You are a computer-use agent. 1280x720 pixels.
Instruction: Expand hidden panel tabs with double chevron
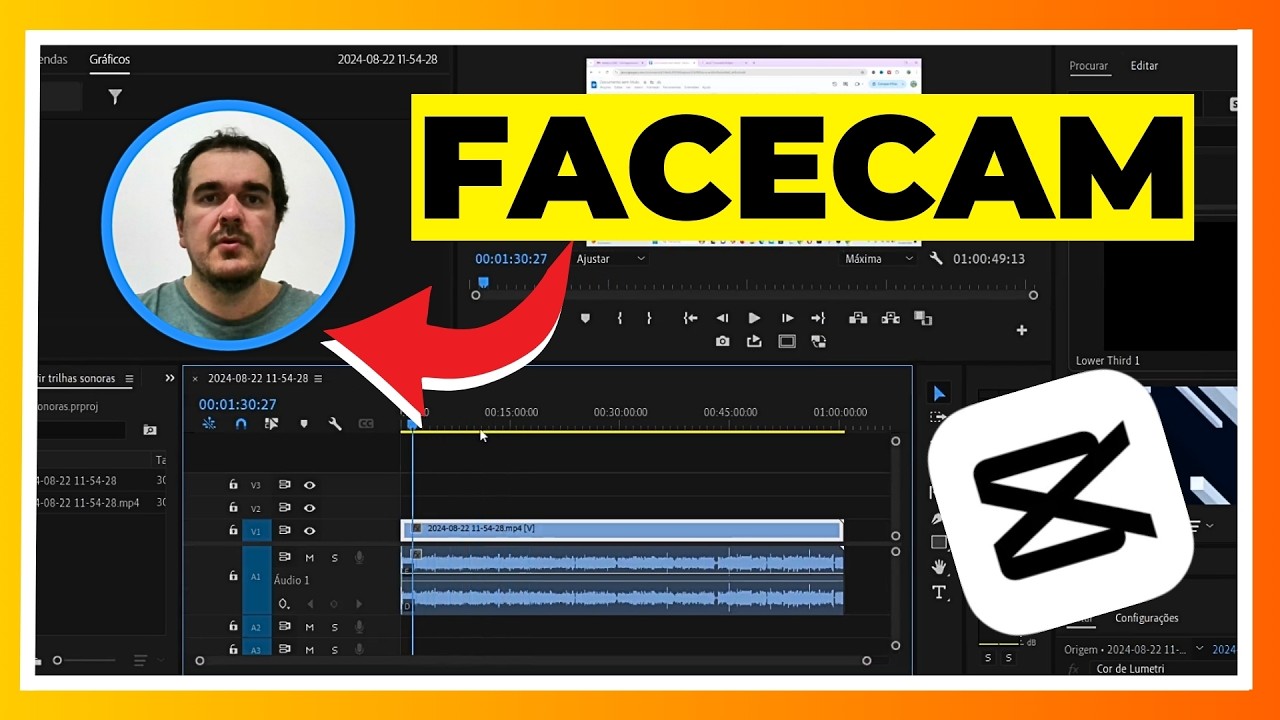170,378
